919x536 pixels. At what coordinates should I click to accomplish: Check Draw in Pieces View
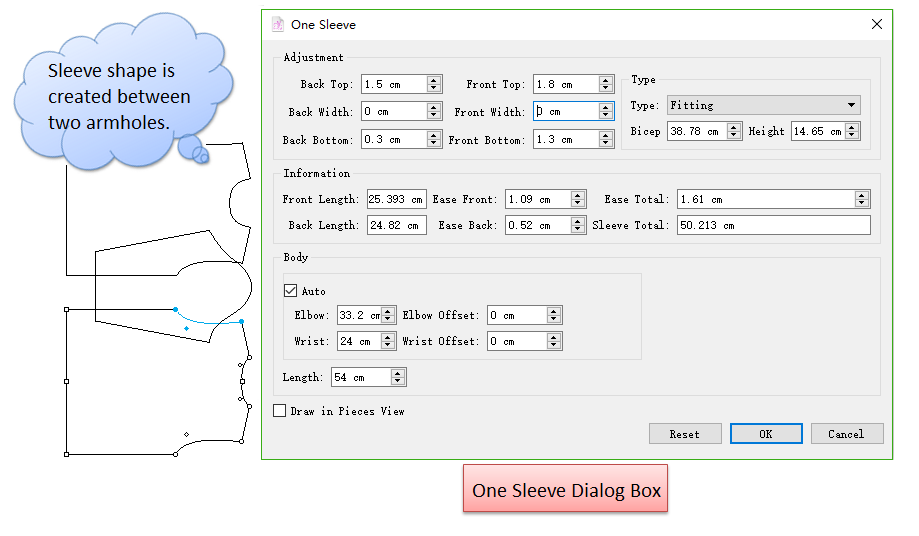point(280,411)
